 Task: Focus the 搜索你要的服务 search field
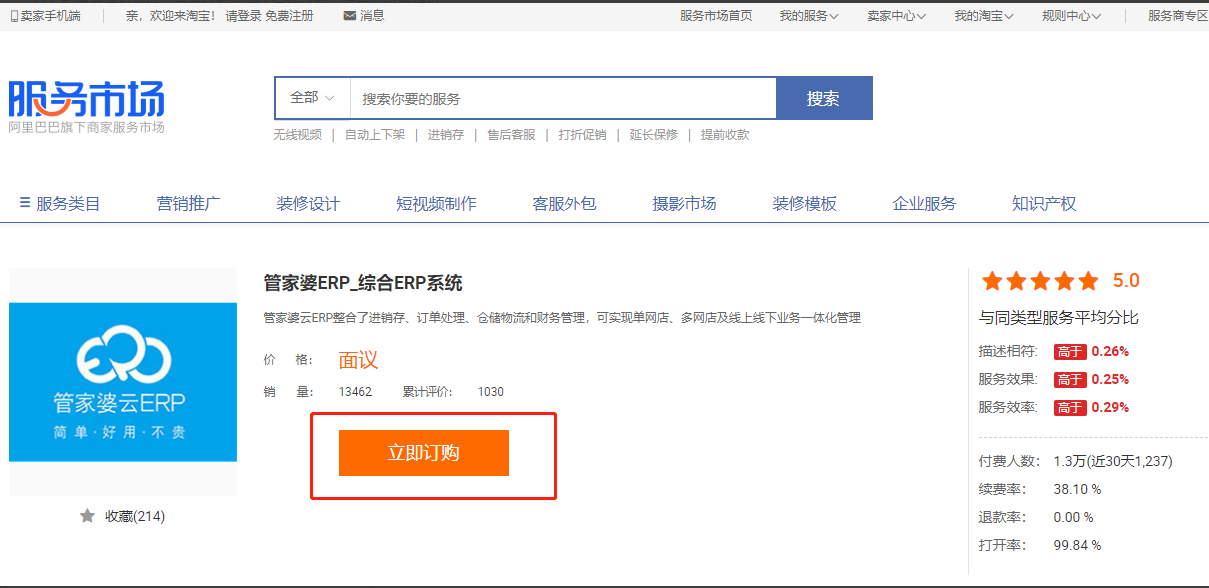point(563,98)
